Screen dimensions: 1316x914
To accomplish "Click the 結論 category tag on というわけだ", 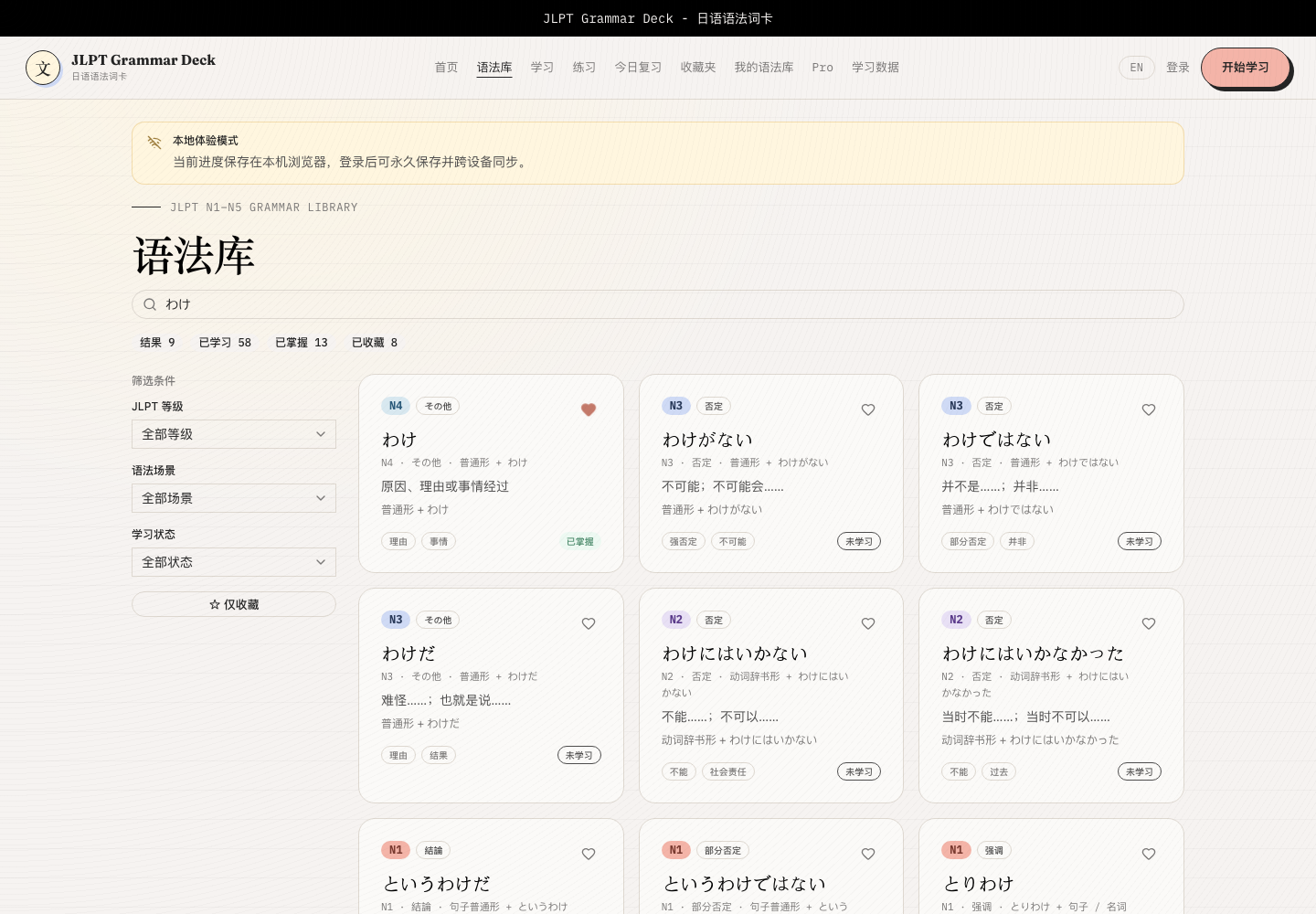I will tap(433, 850).
